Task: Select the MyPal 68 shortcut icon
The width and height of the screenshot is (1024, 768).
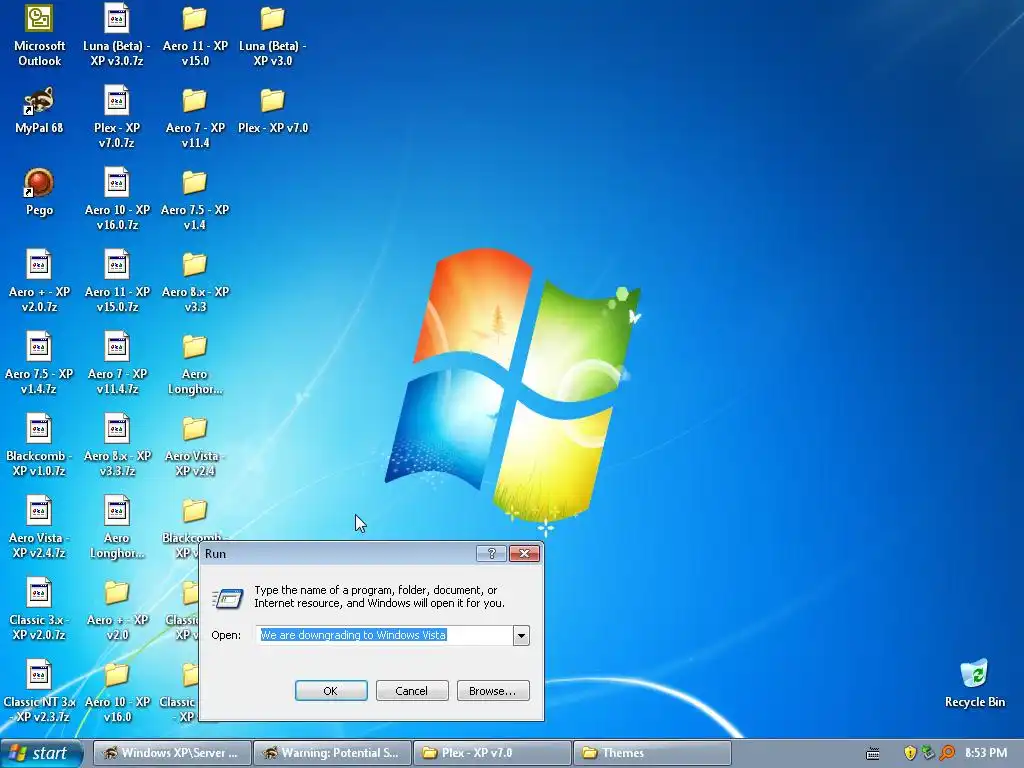Action: click(39, 110)
